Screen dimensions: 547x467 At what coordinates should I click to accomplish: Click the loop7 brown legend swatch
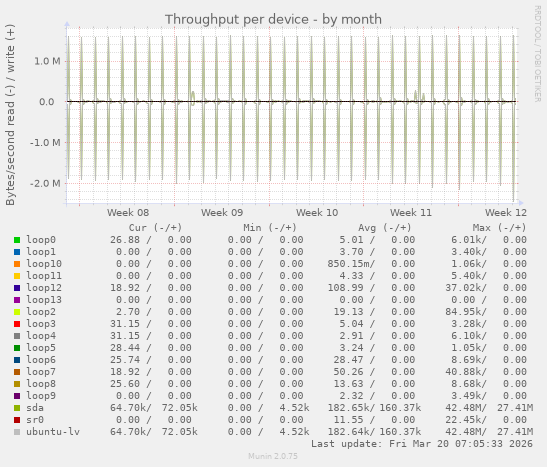coord(17,372)
